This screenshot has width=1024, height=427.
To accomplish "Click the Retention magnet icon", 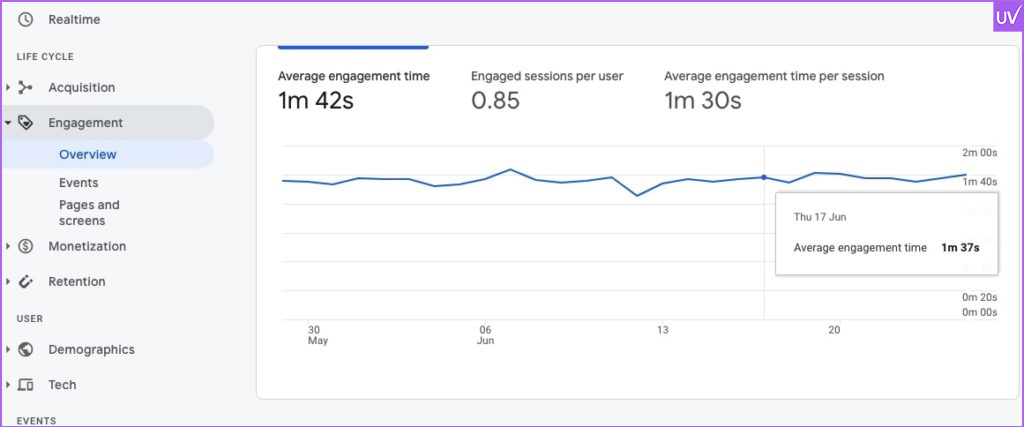I will [26, 282].
